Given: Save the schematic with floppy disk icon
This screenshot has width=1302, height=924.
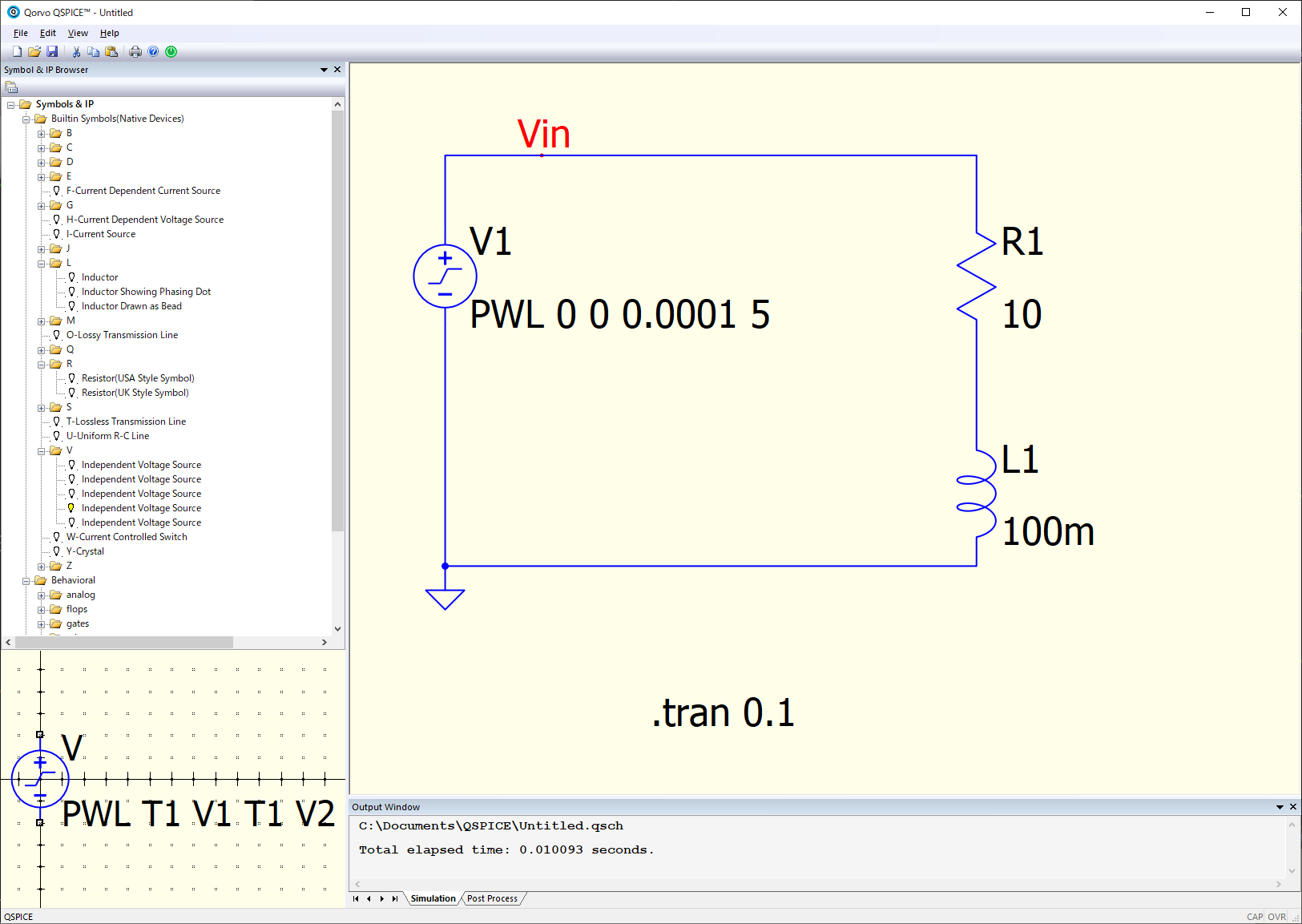Looking at the screenshot, I should (x=52, y=52).
